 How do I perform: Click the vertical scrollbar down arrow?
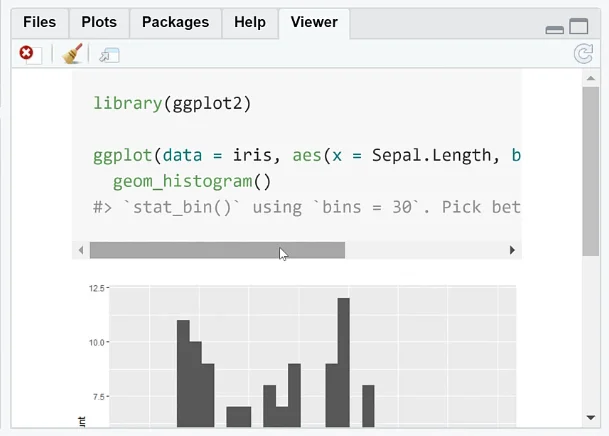[x=591, y=418]
